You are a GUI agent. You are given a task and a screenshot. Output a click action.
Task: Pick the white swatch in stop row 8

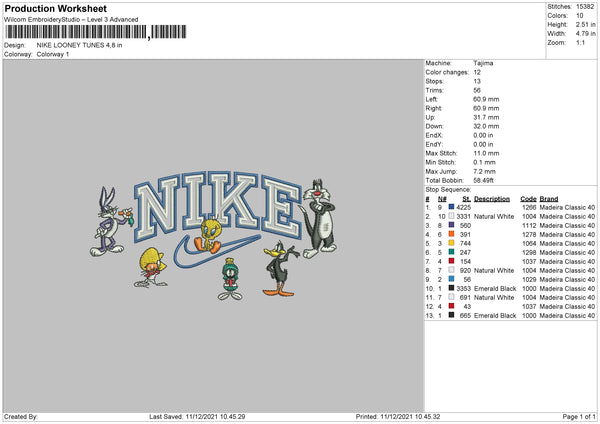point(452,270)
